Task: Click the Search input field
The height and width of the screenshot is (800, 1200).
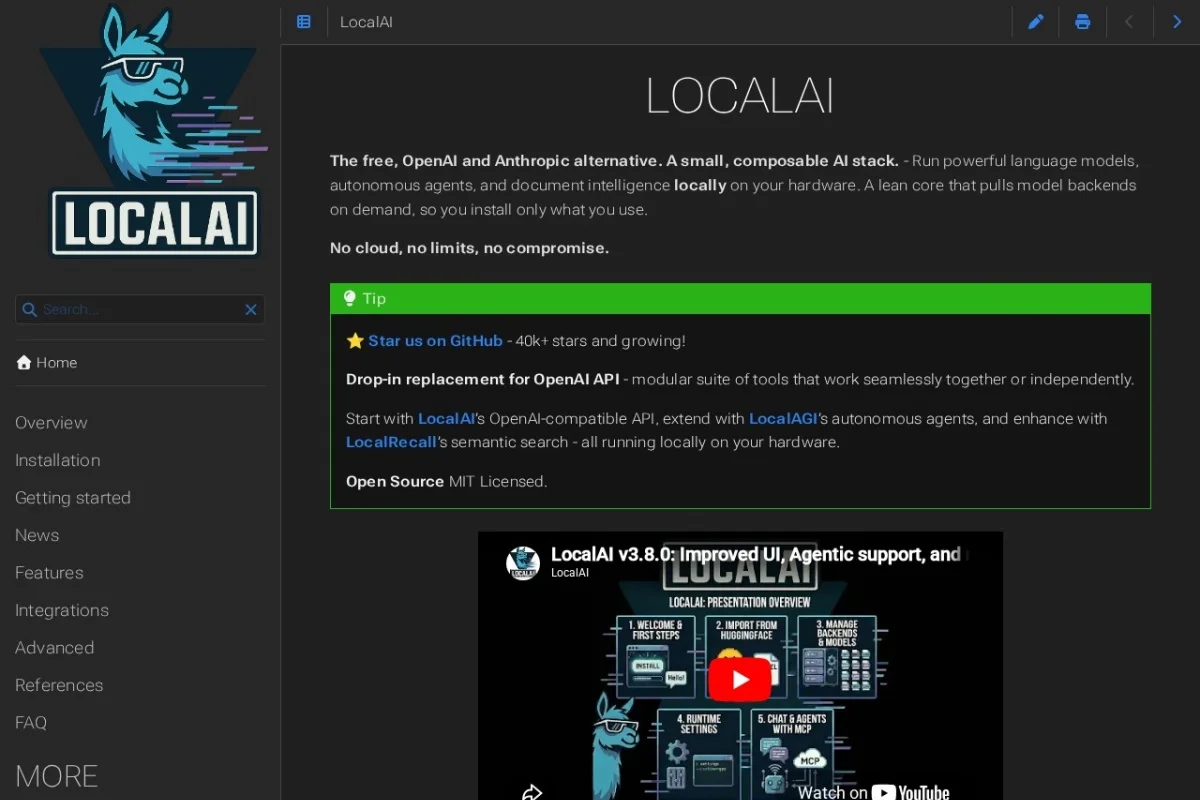Action: [x=140, y=310]
